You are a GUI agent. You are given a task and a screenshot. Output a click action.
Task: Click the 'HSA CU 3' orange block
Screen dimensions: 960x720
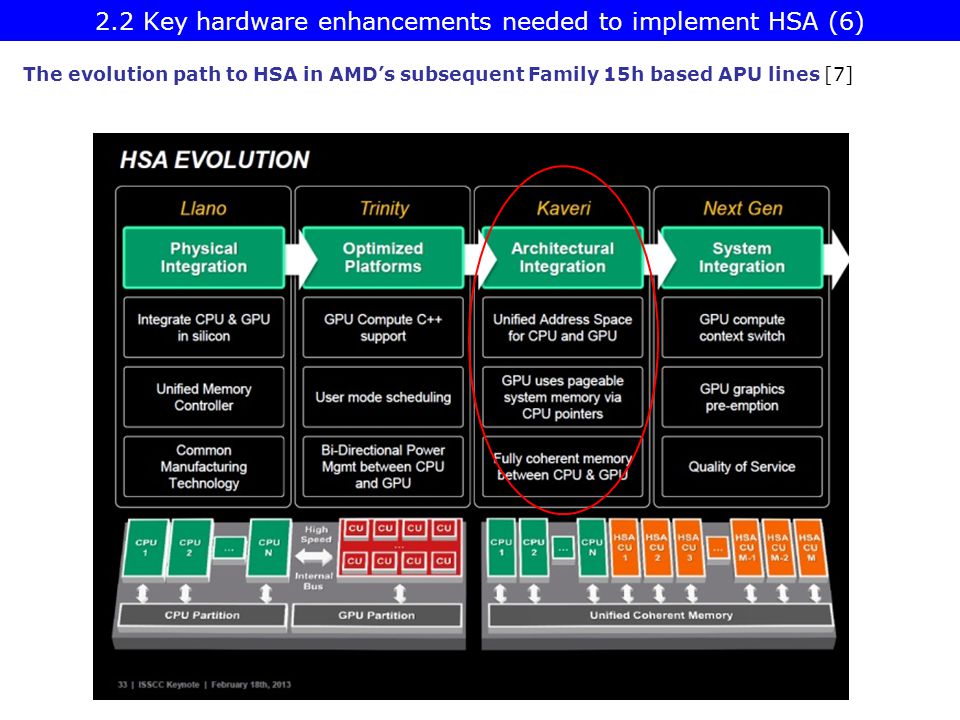click(x=688, y=548)
